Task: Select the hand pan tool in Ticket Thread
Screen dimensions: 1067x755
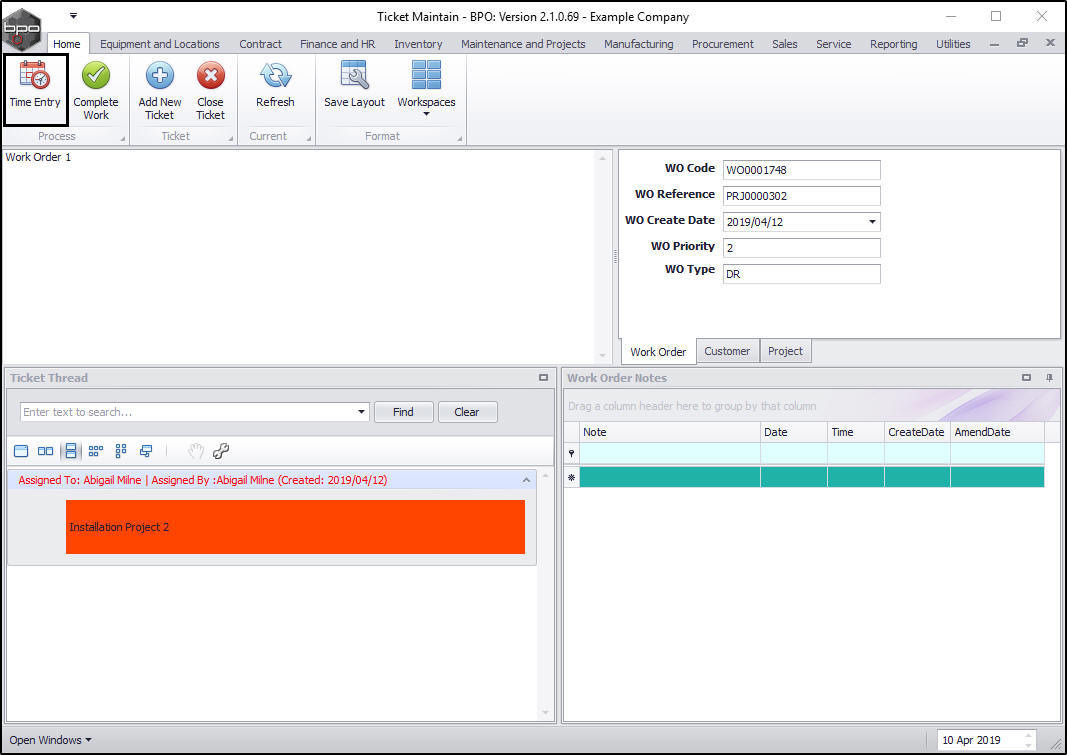Action: (196, 451)
